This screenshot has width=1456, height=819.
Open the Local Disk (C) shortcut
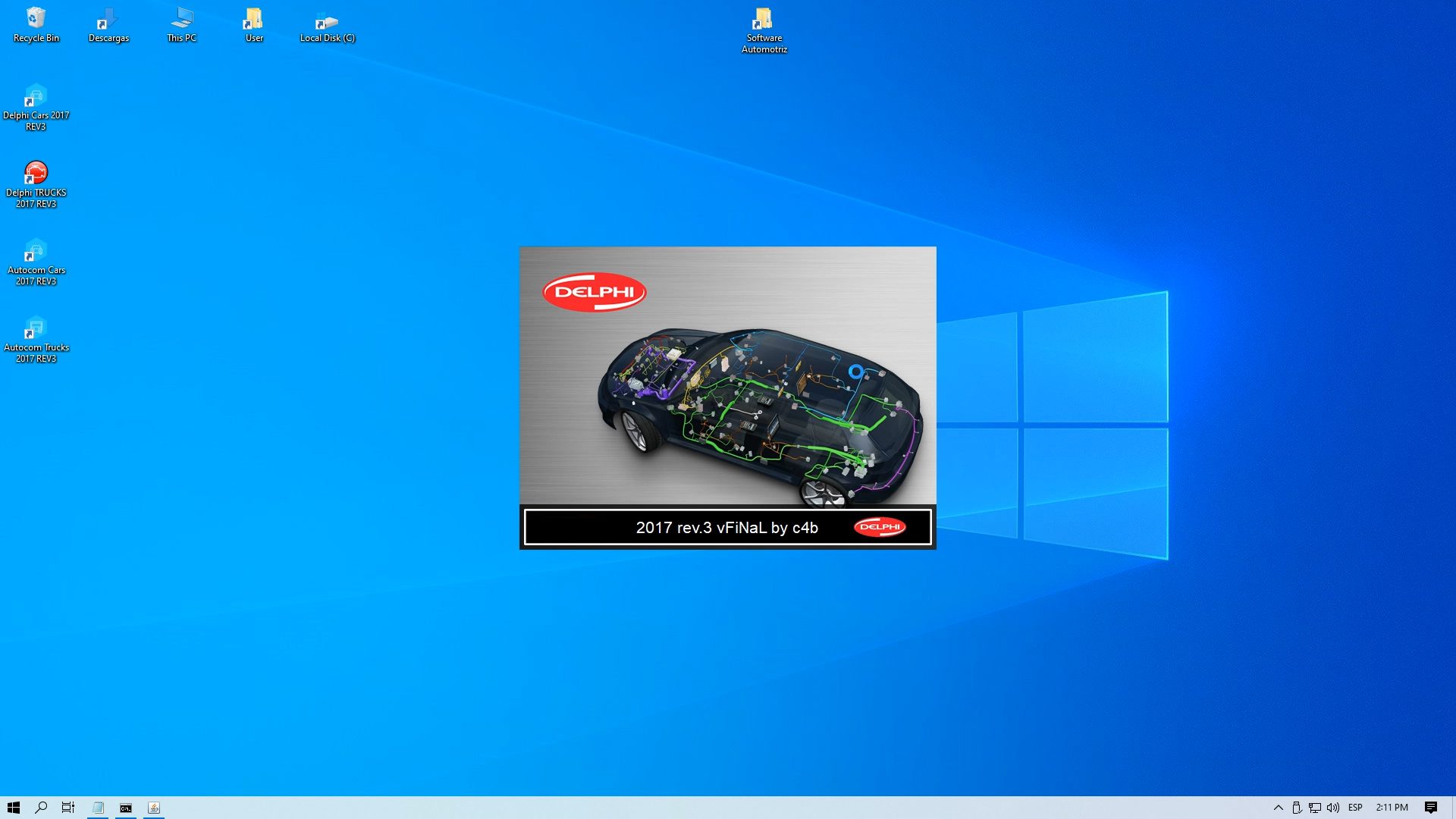coord(327,19)
